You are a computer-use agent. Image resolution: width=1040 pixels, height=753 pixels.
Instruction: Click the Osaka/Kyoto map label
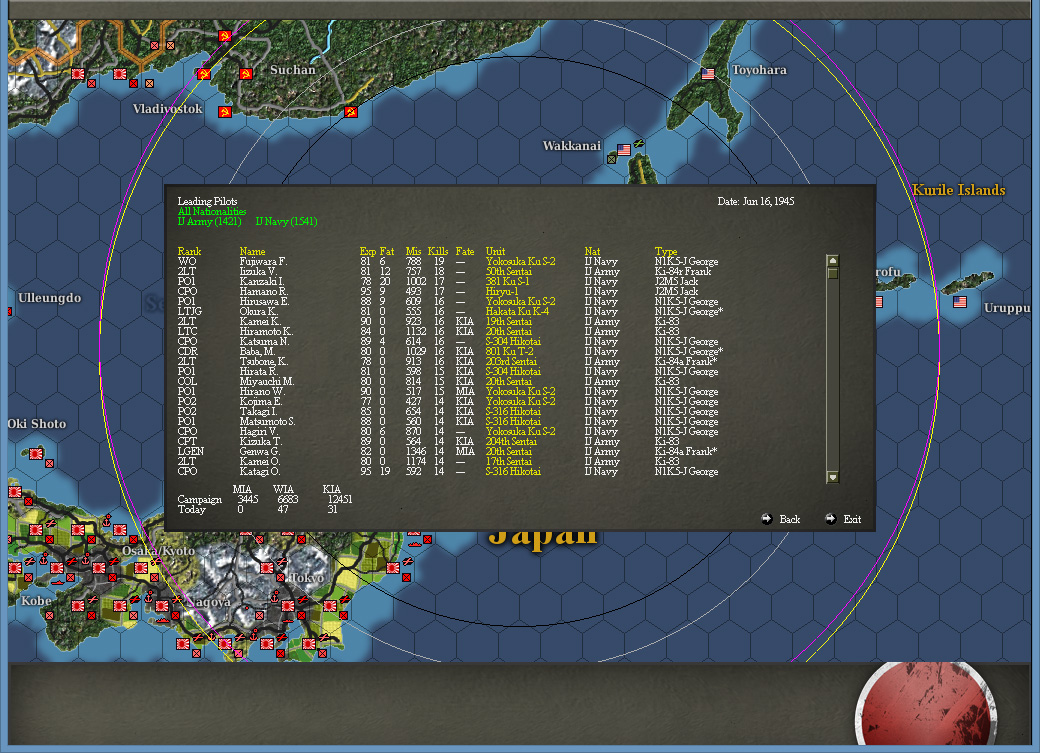[x=158, y=551]
